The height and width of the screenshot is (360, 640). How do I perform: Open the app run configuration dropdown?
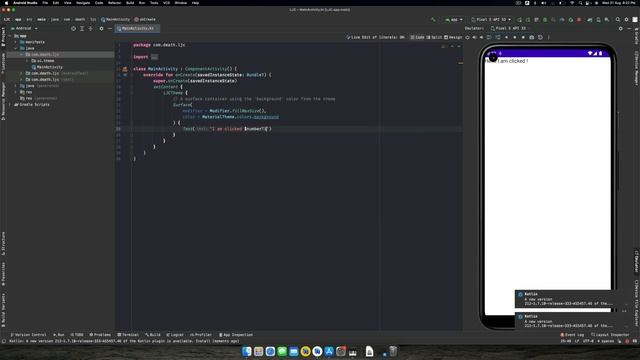454,19
